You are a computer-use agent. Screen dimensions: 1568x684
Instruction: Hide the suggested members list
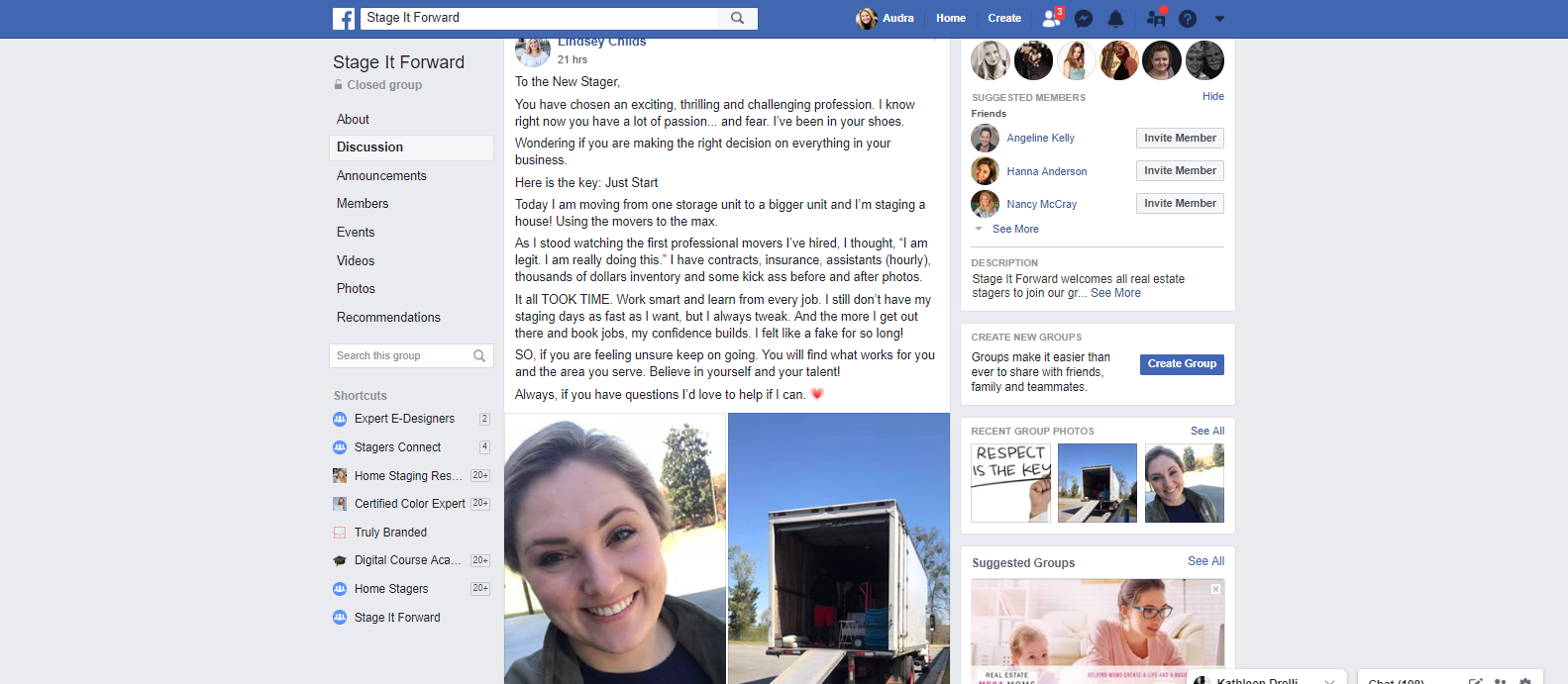tap(1213, 96)
